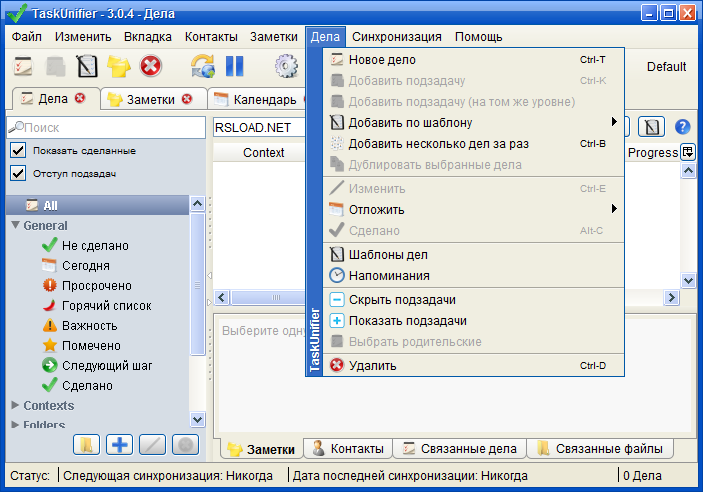The width and height of the screenshot is (703, 492).
Task: Click the add folder button under the sidebar
Action: [86, 445]
